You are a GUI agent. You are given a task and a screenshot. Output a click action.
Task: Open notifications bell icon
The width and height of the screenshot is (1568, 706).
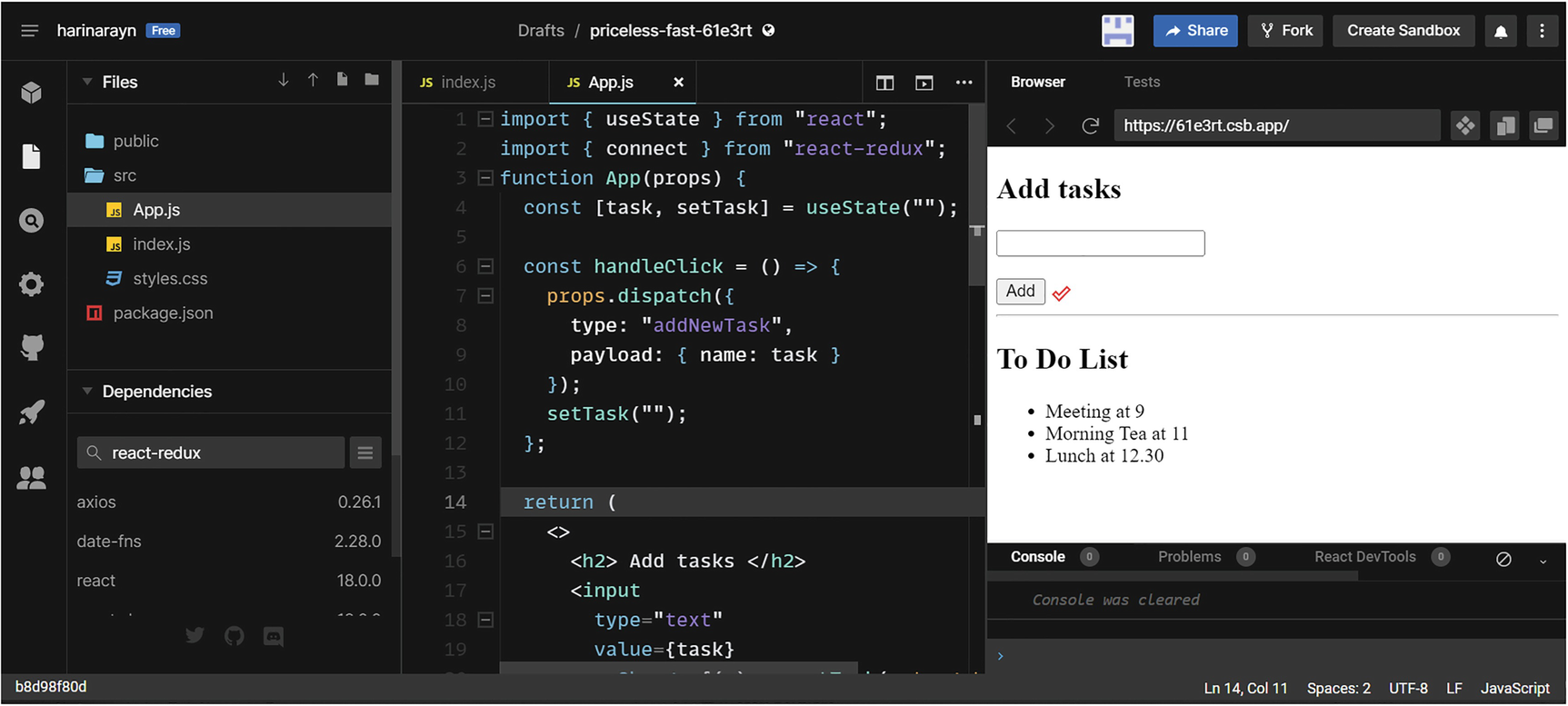pyautogui.click(x=1501, y=31)
